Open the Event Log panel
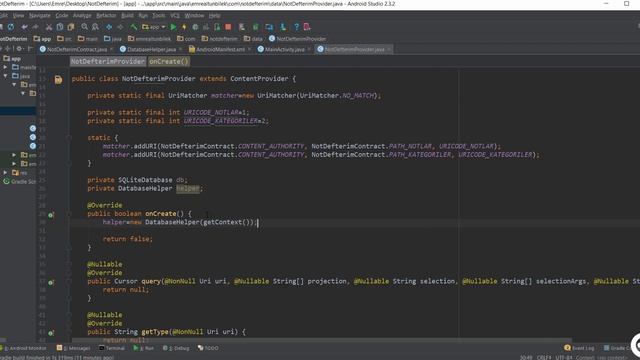The height and width of the screenshot is (360, 640). click(x=579, y=348)
